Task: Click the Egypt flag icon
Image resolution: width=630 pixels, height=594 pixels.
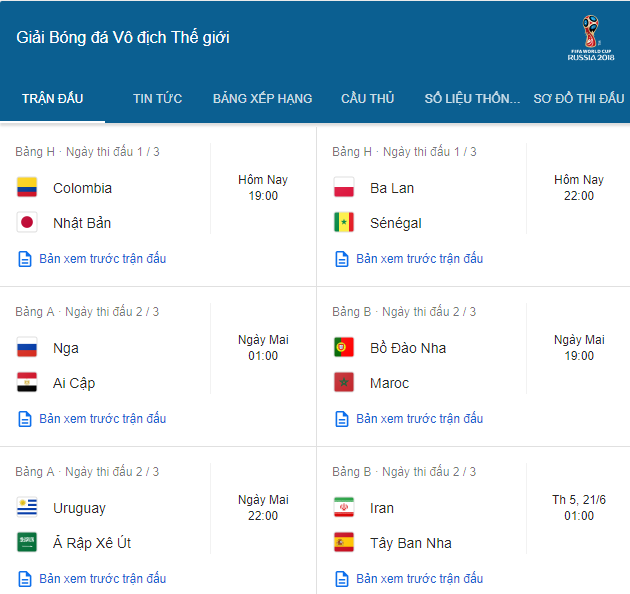Action: pos(27,383)
